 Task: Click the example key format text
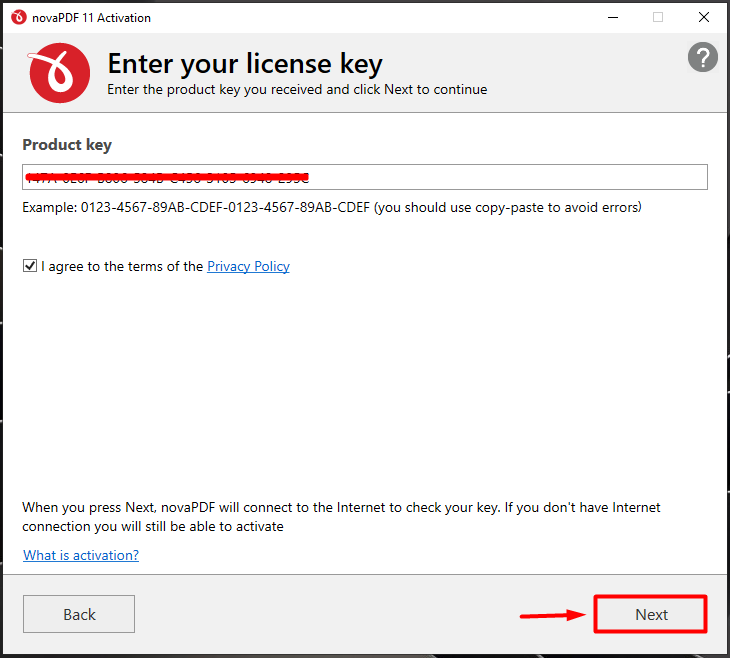coord(332,208)
